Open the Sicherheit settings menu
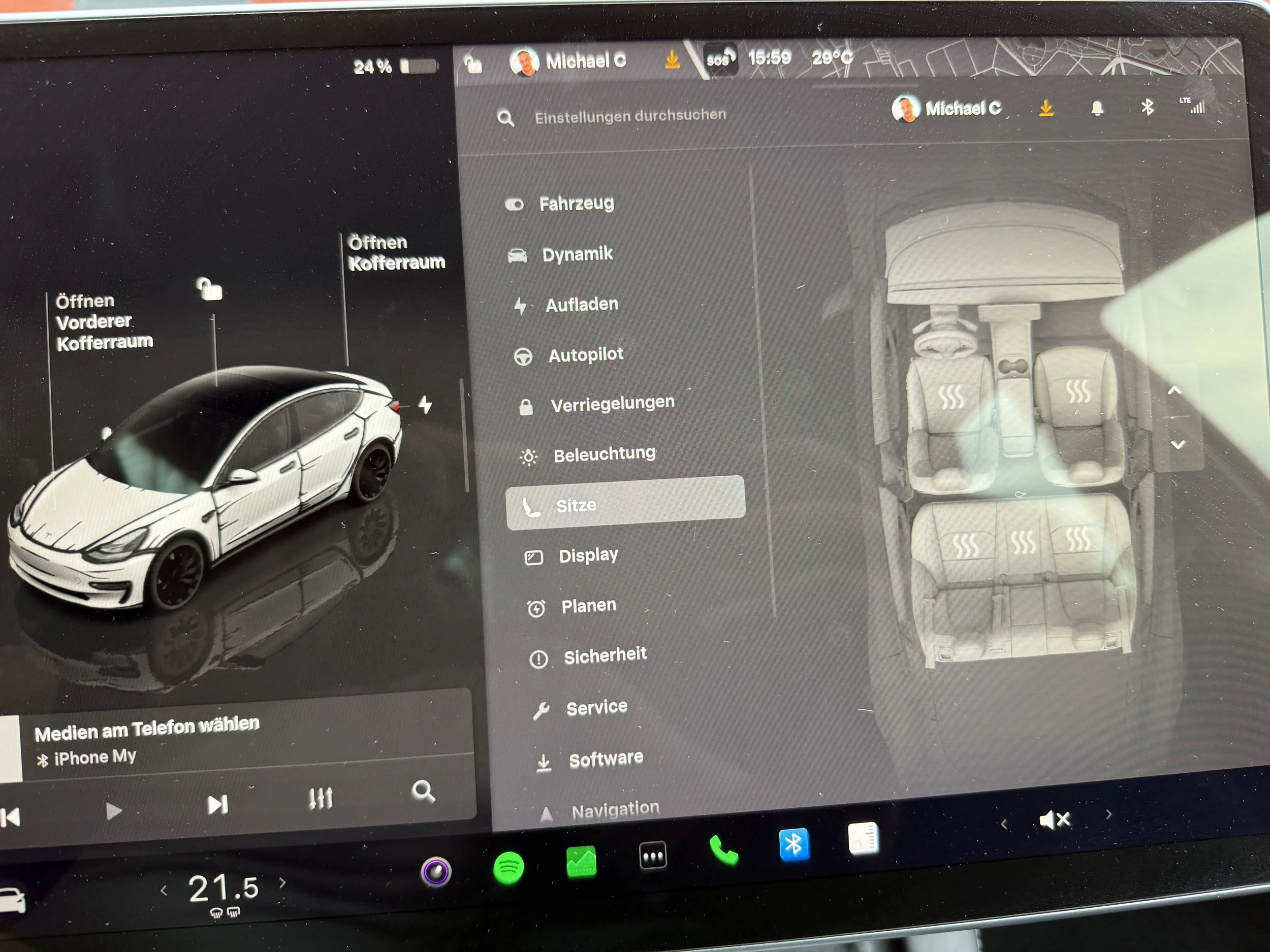The height and width of the screenshot is (952, 1270). (588, 656)
